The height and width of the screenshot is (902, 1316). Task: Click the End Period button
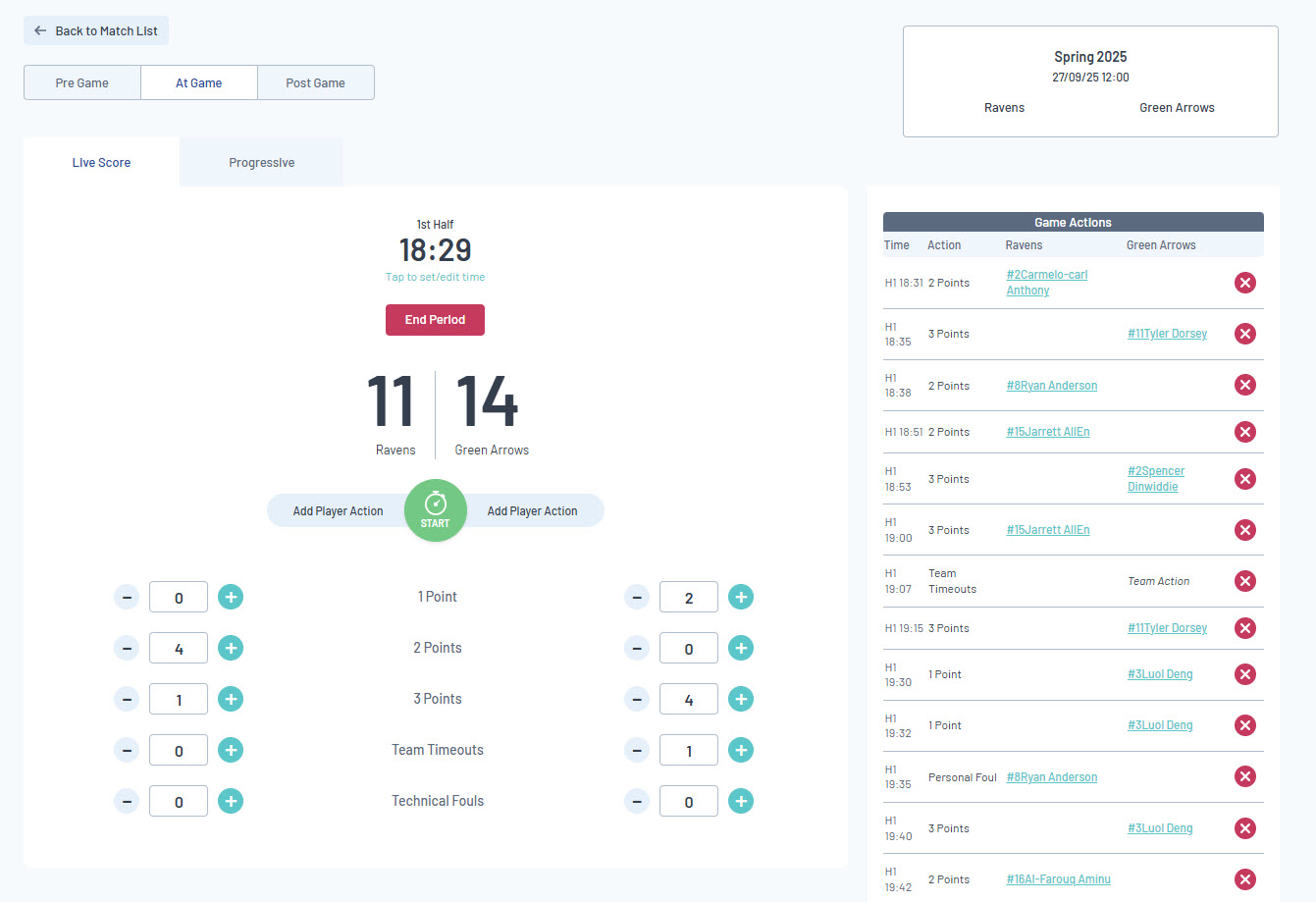[x=435, y=320]
